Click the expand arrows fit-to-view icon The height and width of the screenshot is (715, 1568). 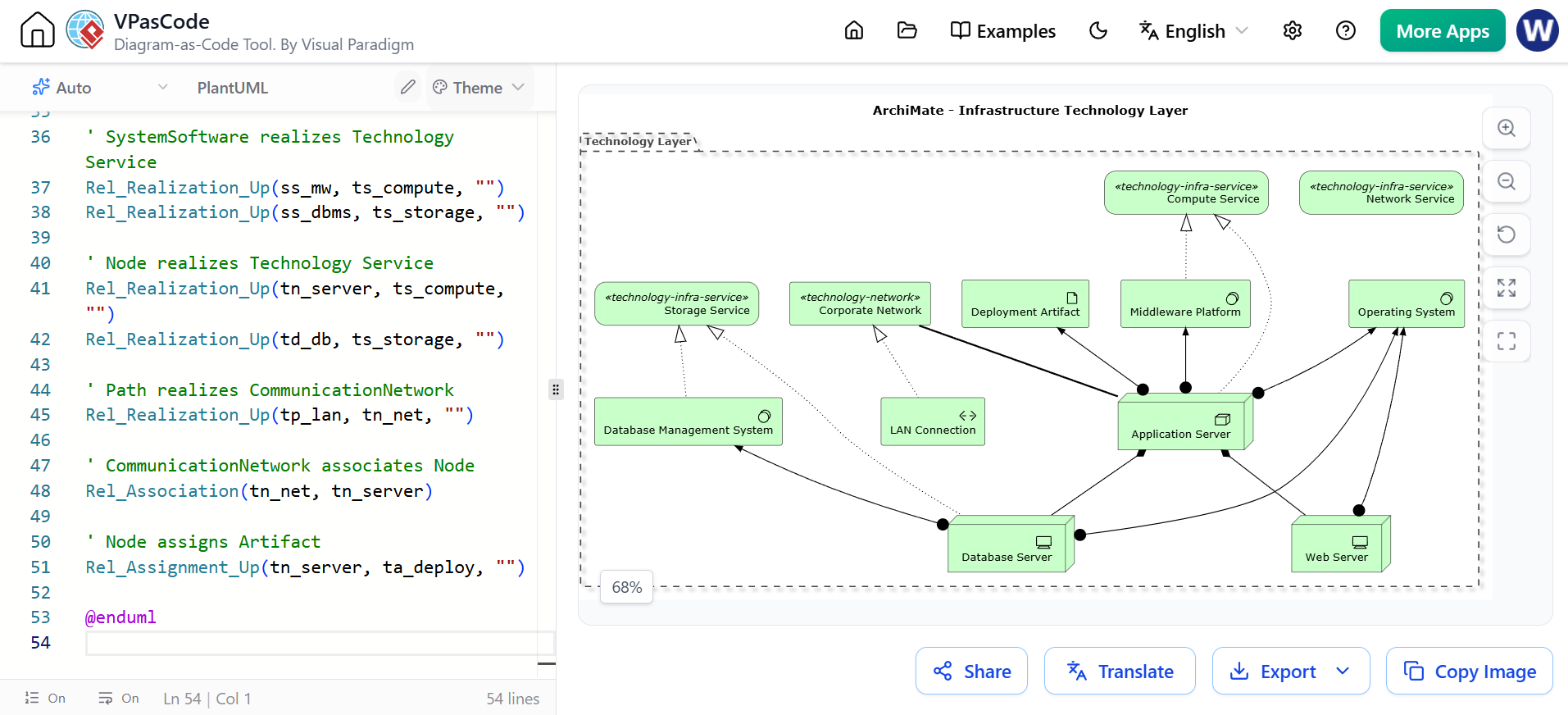click(x=1507, y=288)
